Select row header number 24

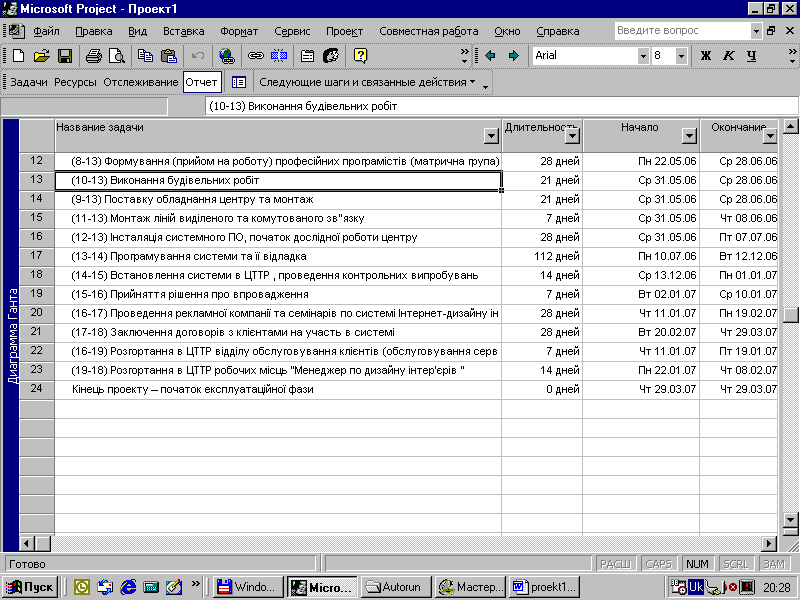click(x=36, y=389)
